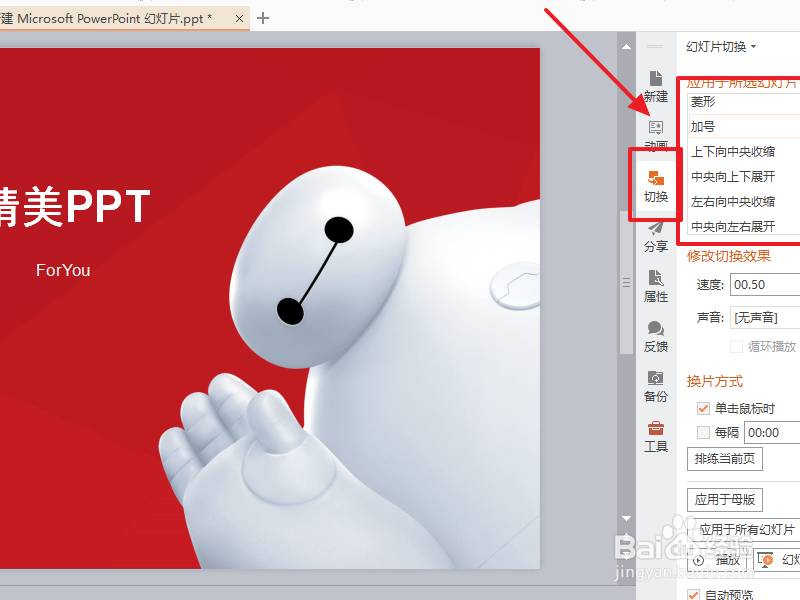Viewport: 800px width, 600px height.
Task: Select the 精美PPT title text on slide
Action: (75, 206)
